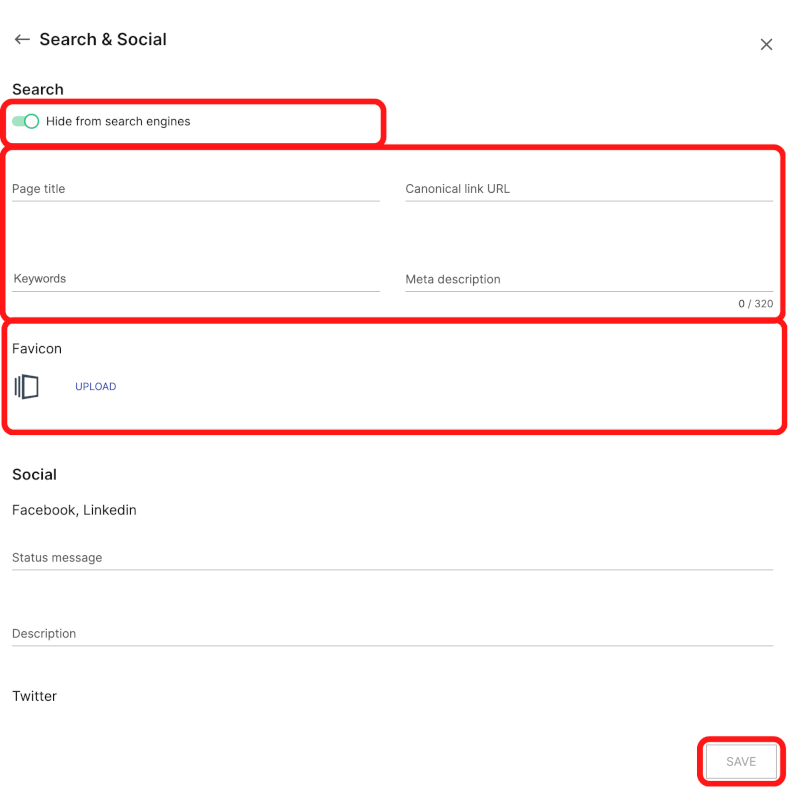Focus the Page title field
The height and width of the screenshot is (800, 799).
point(196,189)
